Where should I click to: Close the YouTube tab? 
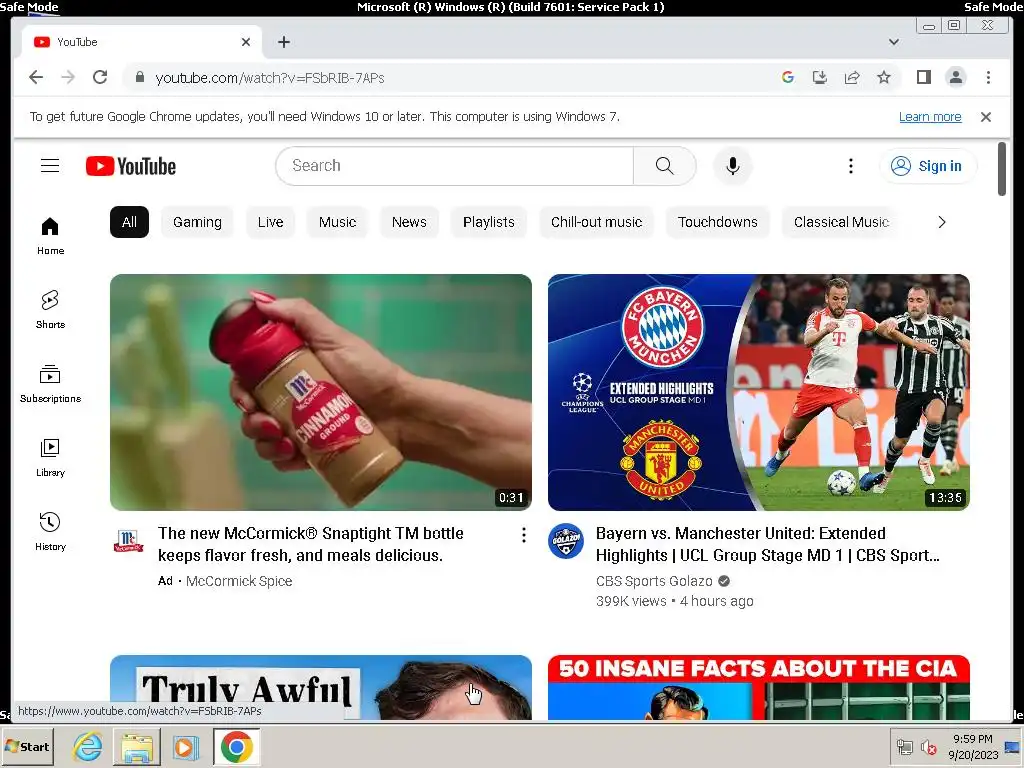(246, 42)
